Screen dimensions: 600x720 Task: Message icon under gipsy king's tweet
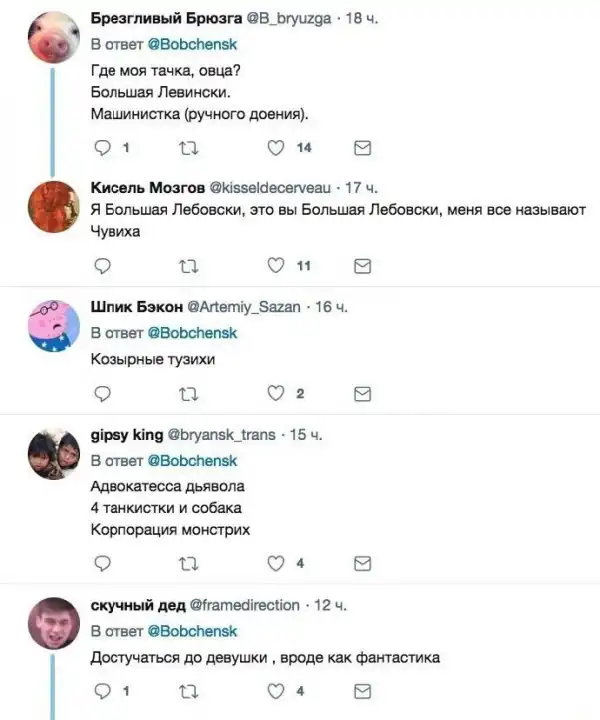coord(364,563)
